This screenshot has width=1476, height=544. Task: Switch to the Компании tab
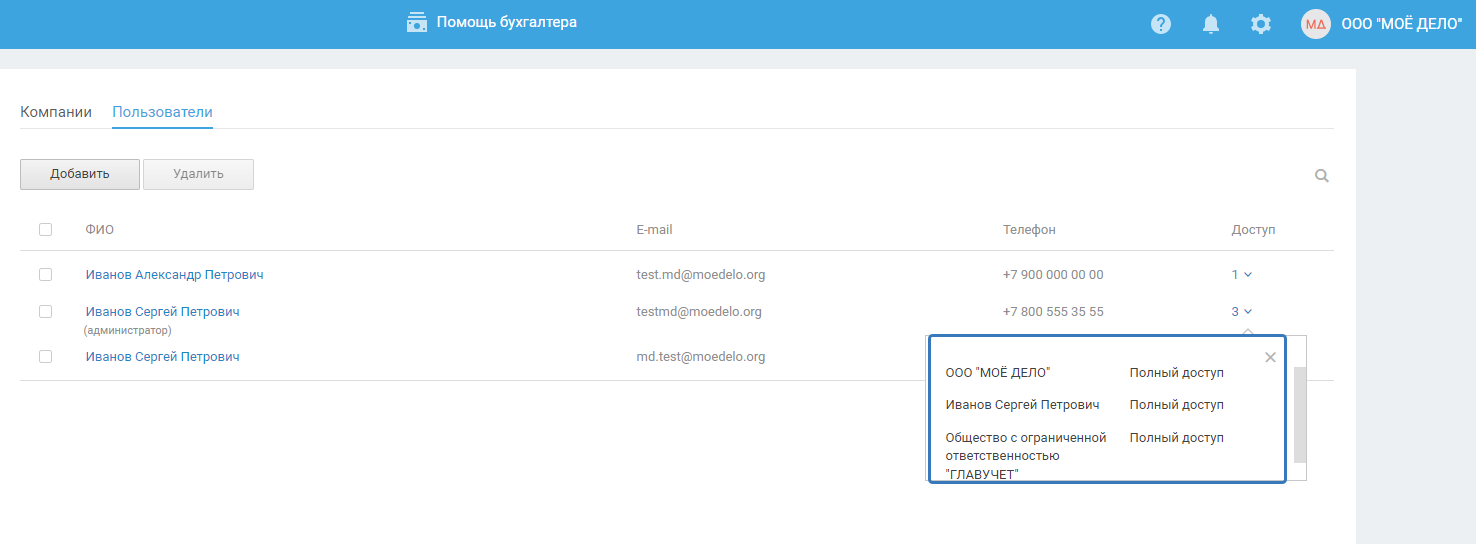(56, 112)
